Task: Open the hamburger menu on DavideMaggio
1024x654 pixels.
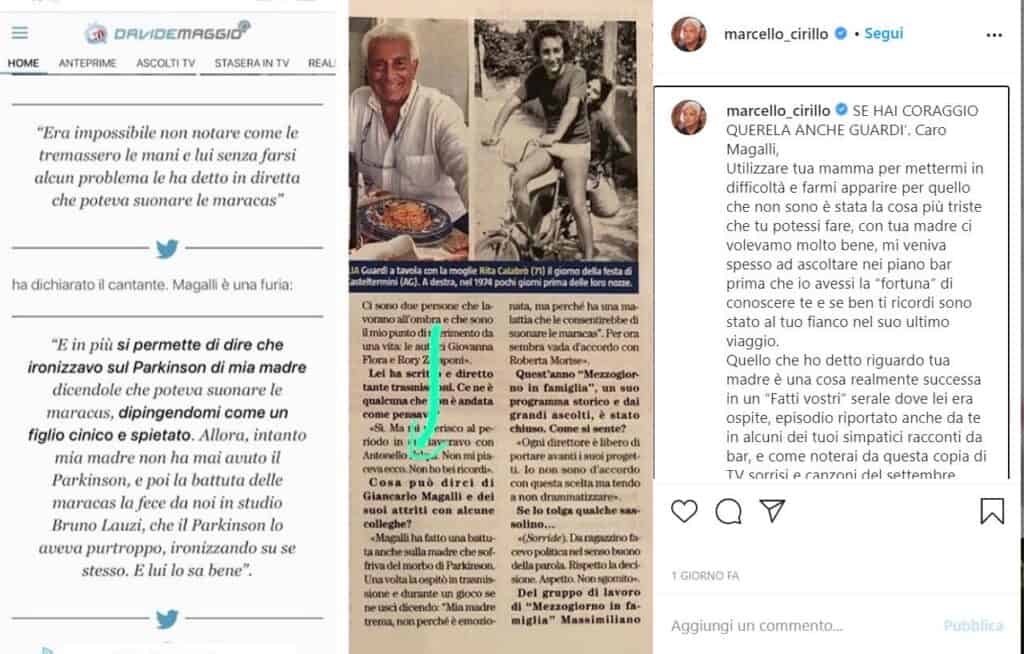Action: [20, 33]
